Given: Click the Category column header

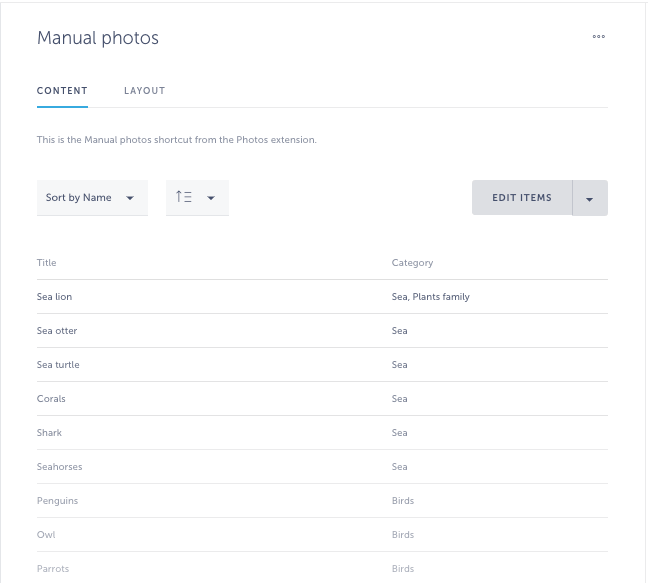Looking at the screenshot, I should pos(412,263).
